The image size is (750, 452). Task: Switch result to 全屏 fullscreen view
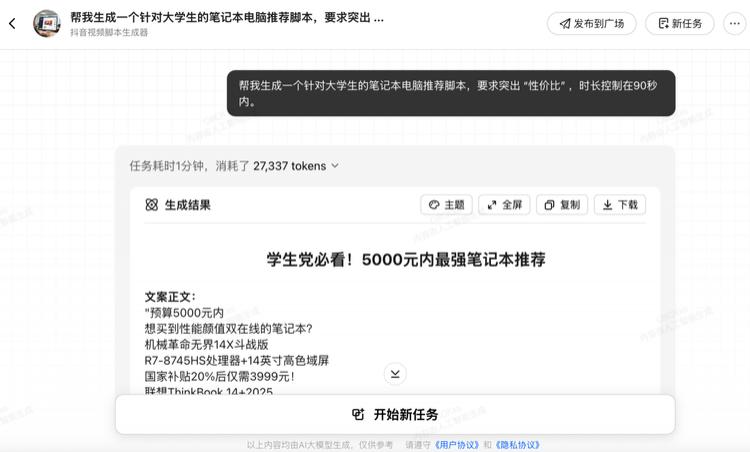504,205
